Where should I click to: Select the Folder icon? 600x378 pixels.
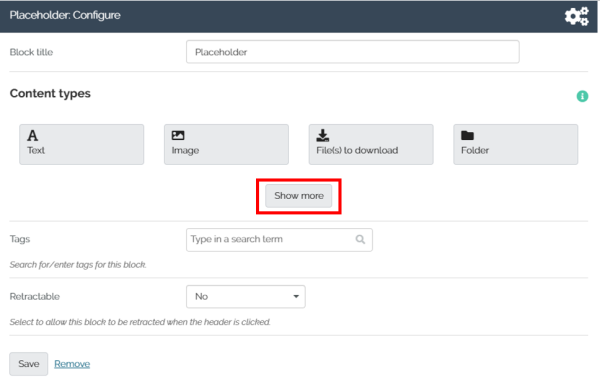467,135
